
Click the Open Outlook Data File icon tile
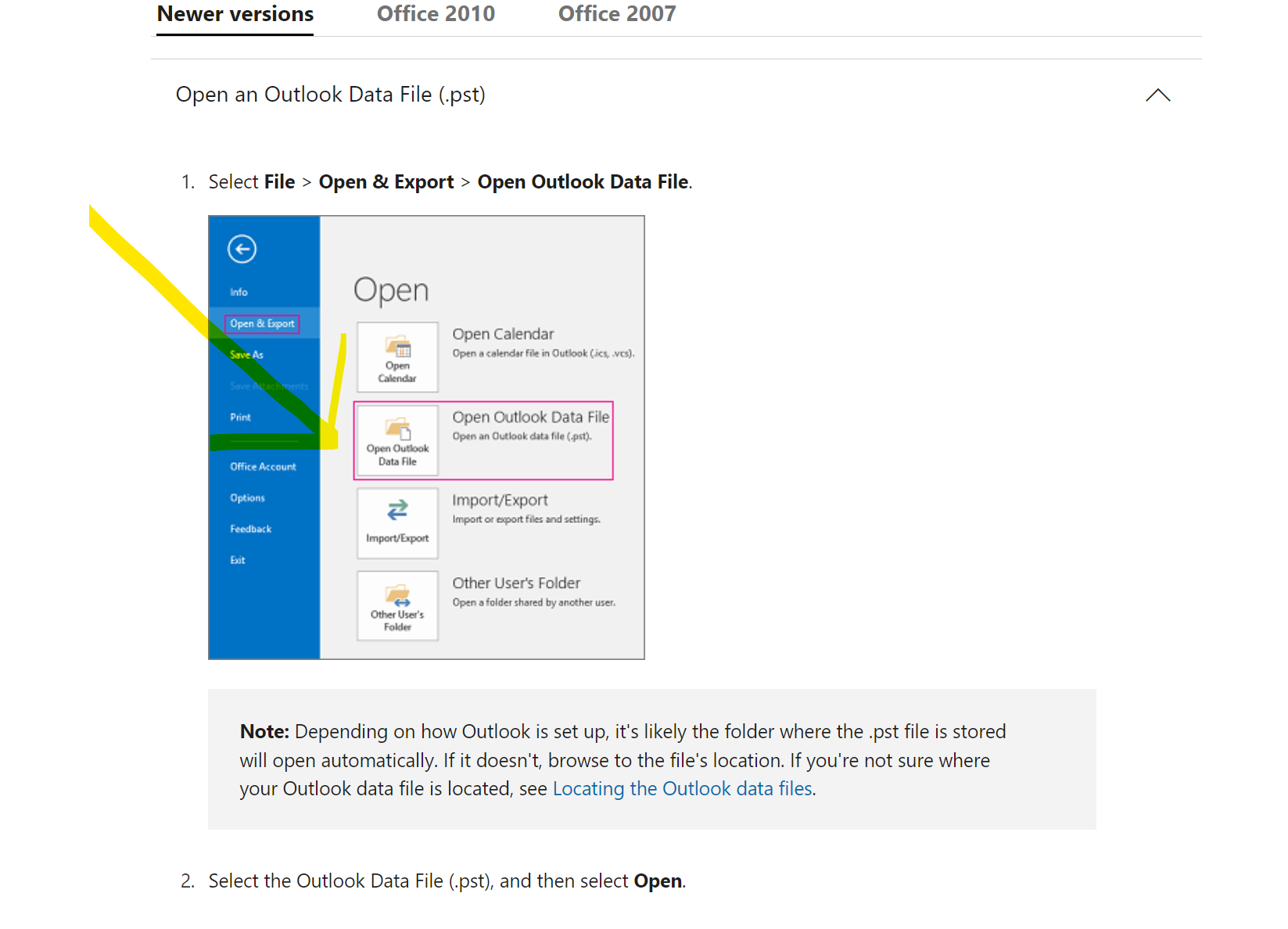tap(397, 440)
